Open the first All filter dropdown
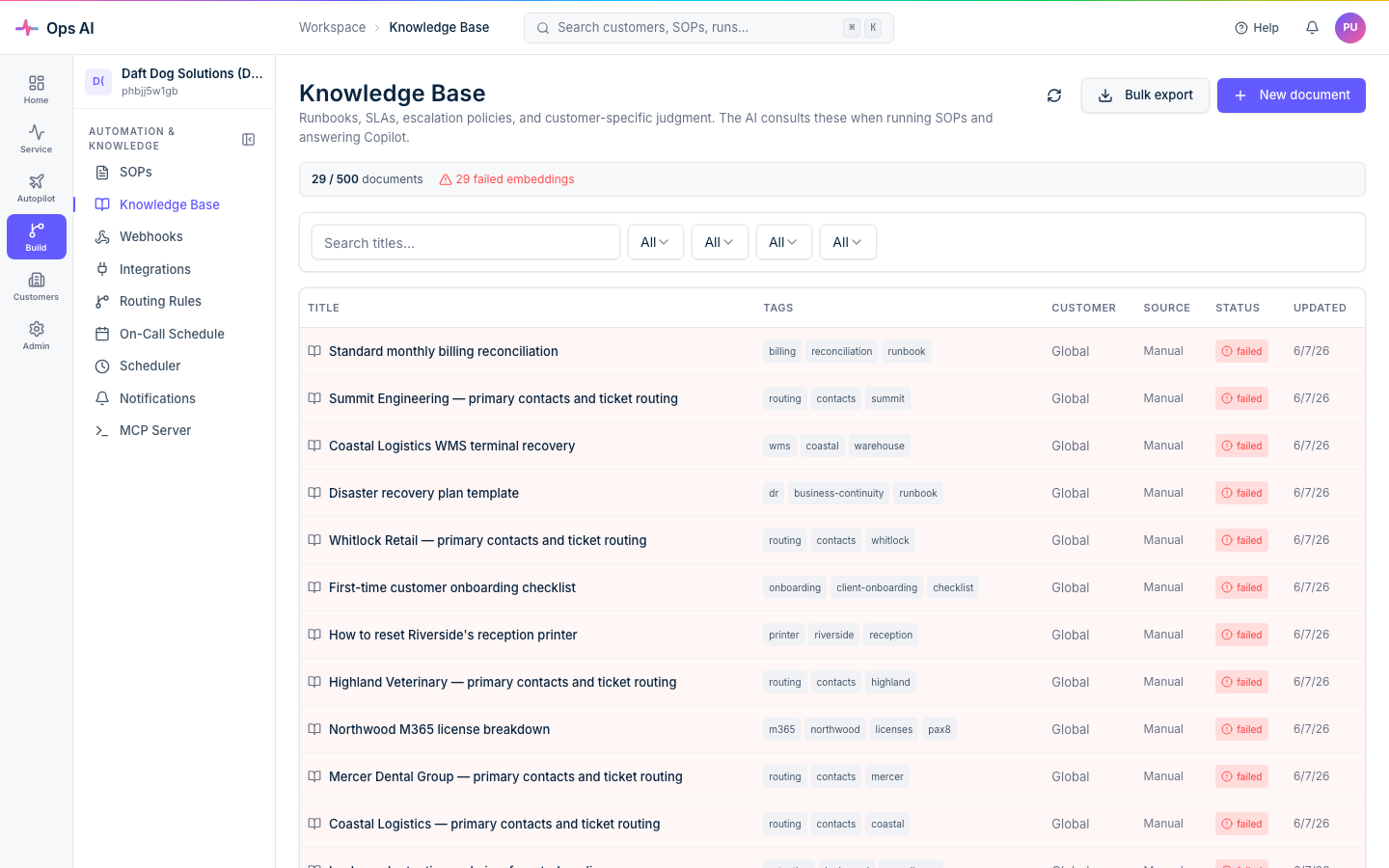 point(656,242)
